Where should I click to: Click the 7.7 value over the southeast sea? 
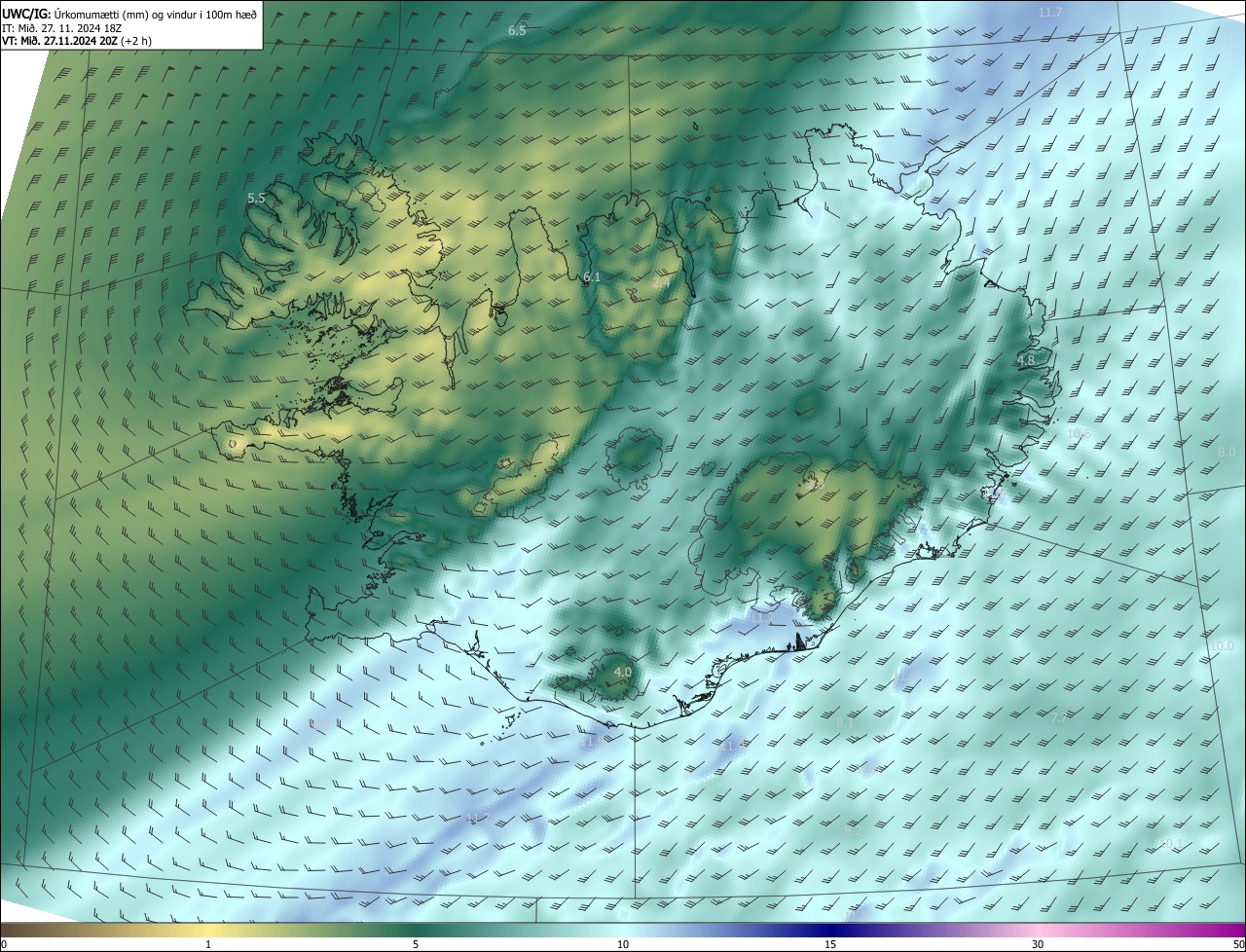click(x=1060, y=717)
